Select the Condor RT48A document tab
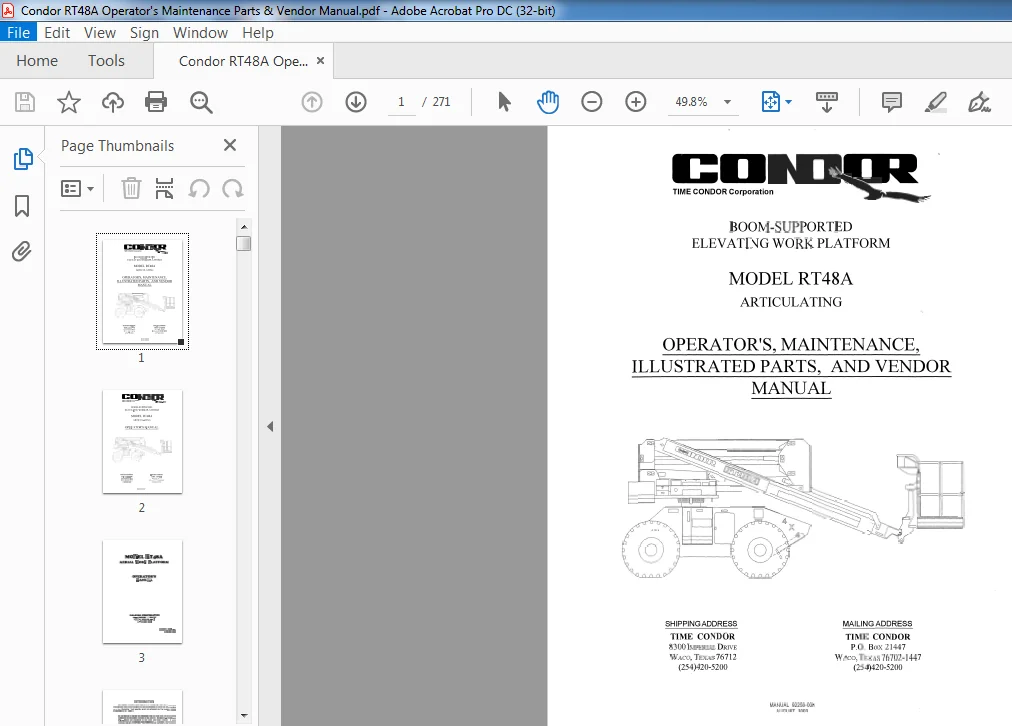Screen dimensions: 1012x726 [x=243, y=61]
